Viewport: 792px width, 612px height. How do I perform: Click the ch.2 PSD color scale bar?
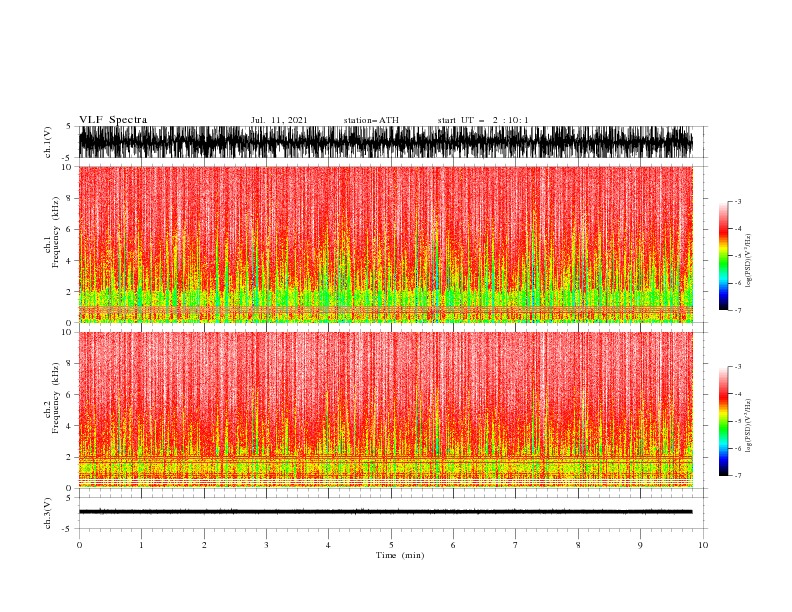[x=723, y=421]
